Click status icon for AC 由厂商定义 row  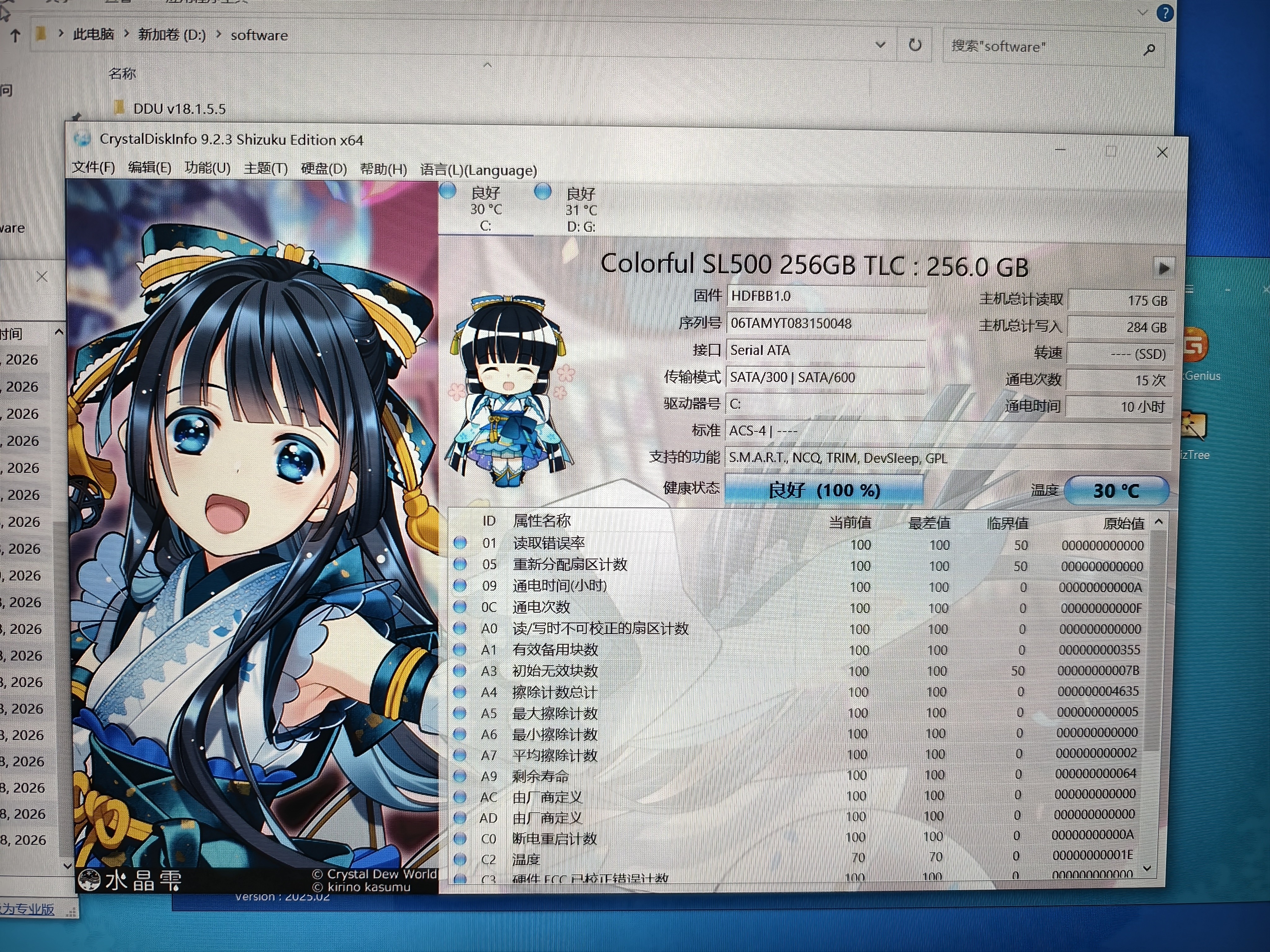pos(460,796)
